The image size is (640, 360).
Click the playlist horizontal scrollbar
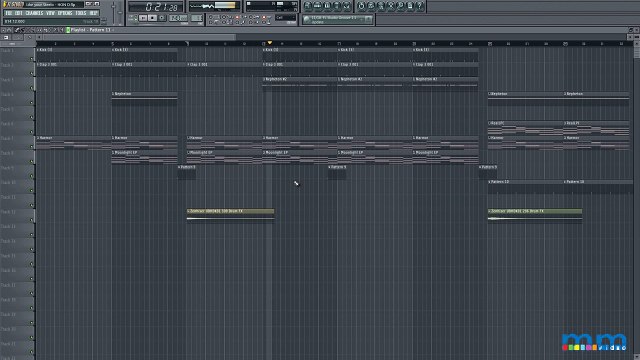click(x=140, y=37)
